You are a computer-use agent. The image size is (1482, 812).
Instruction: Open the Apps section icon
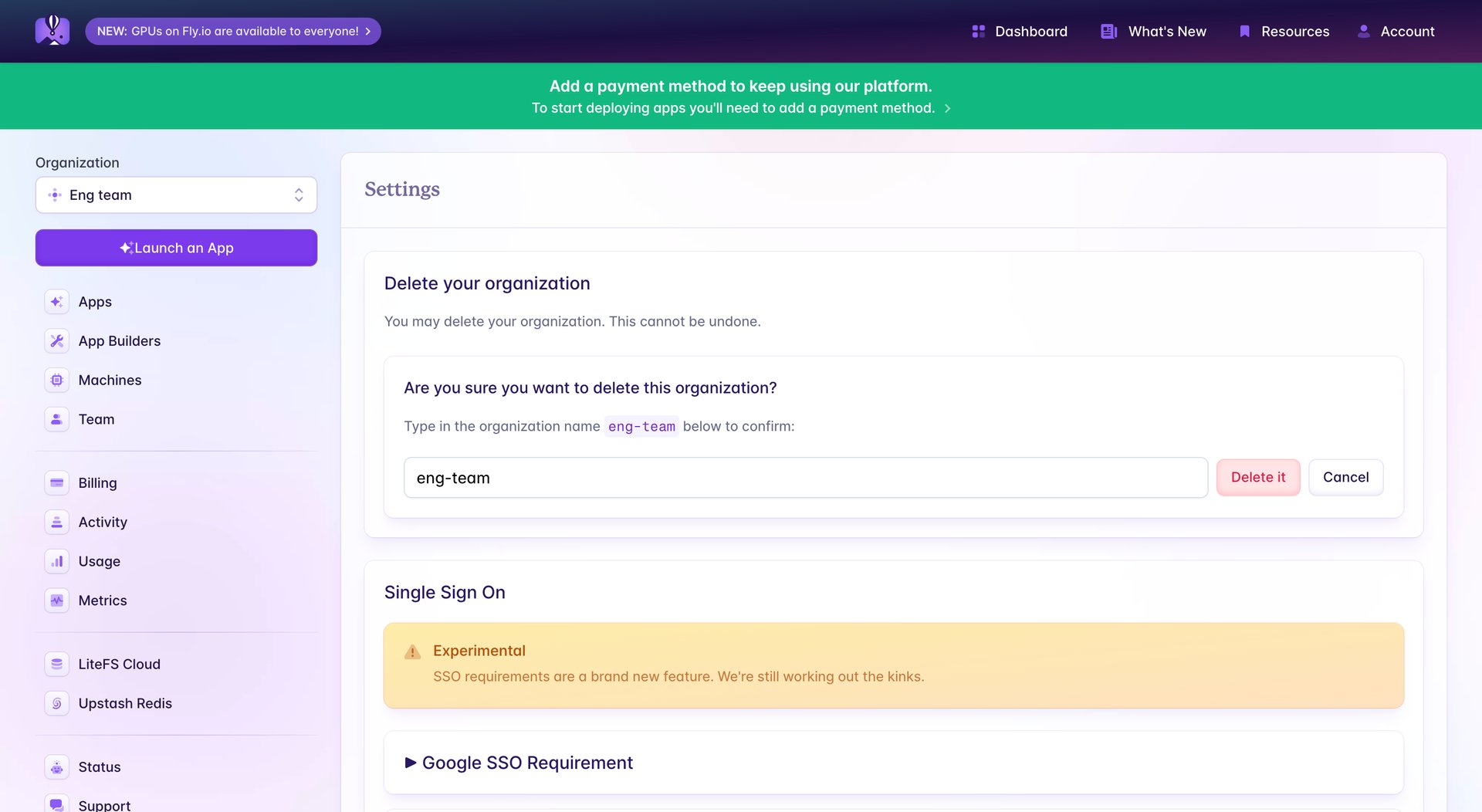[56, 301]
